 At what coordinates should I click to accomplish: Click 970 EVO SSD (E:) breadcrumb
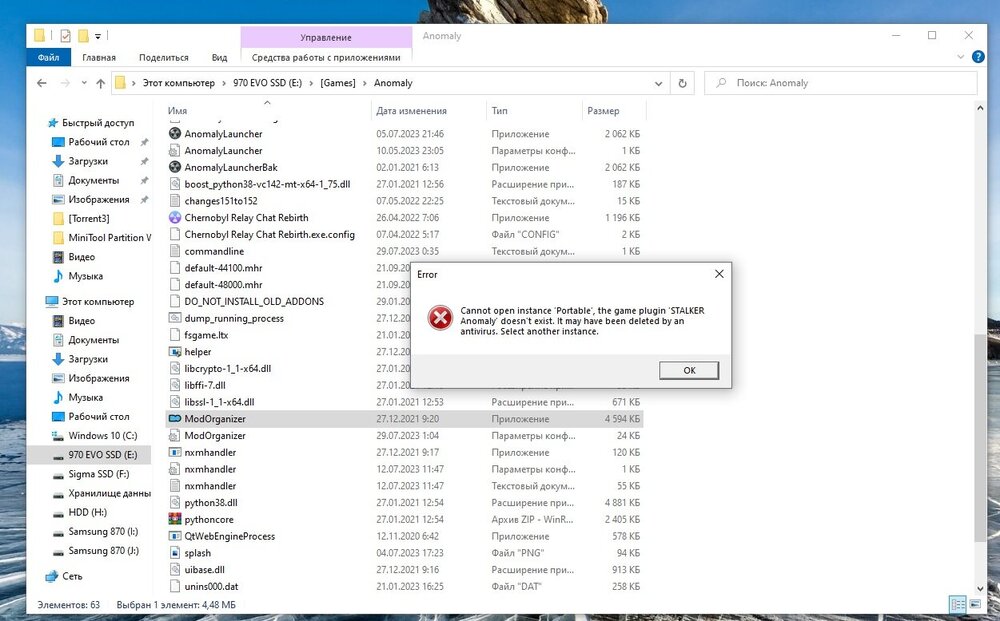tap(267, 83)
